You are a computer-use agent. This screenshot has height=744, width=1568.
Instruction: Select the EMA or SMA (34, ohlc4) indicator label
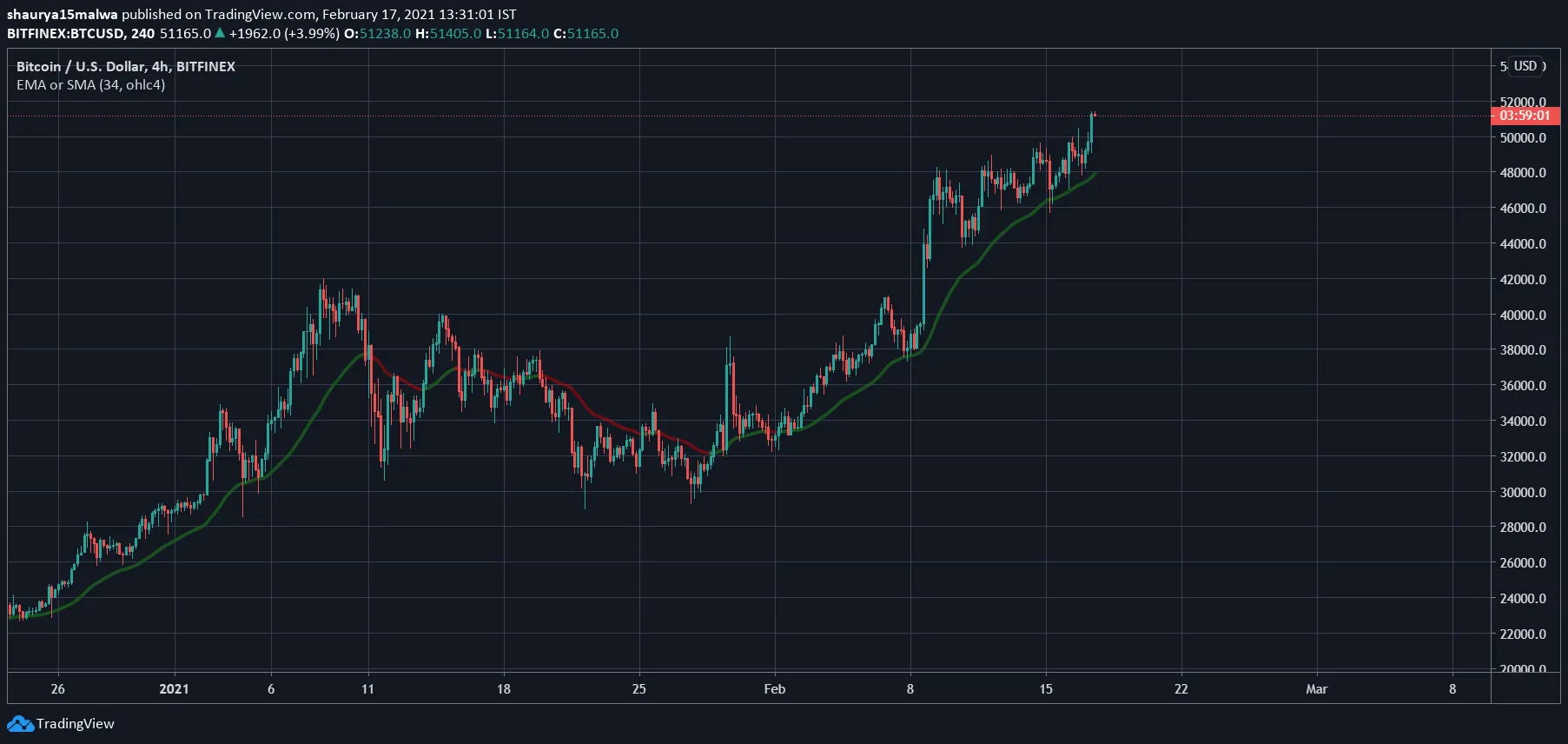90,85
